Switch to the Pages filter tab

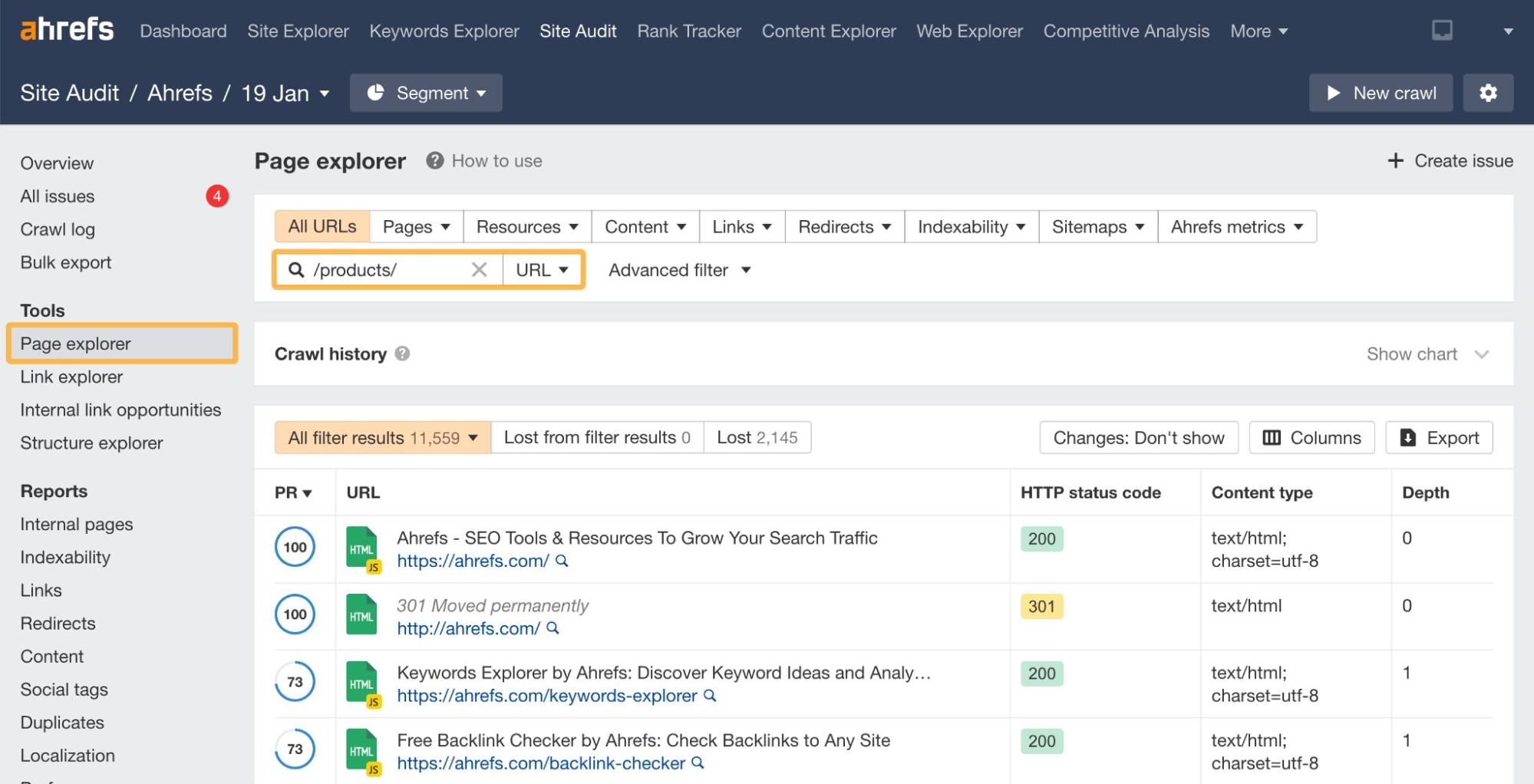click(414, 226)
